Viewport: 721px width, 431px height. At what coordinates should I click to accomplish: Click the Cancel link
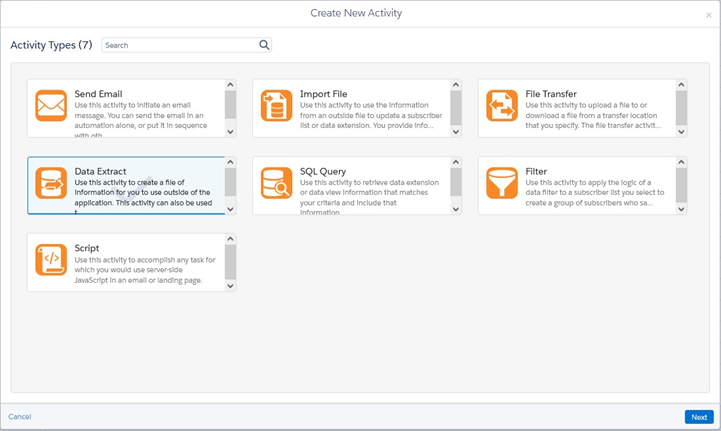pyautogui.click(x=20, y=417)
